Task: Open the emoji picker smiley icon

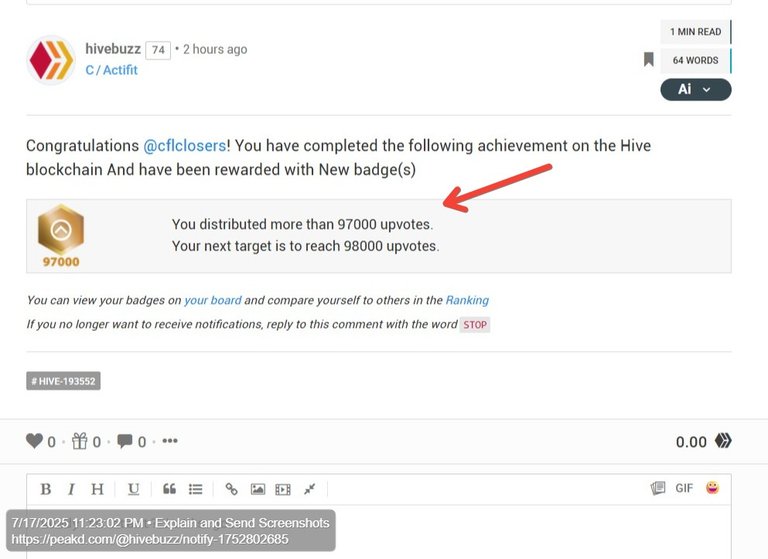Action: click(x=713, y=487)
